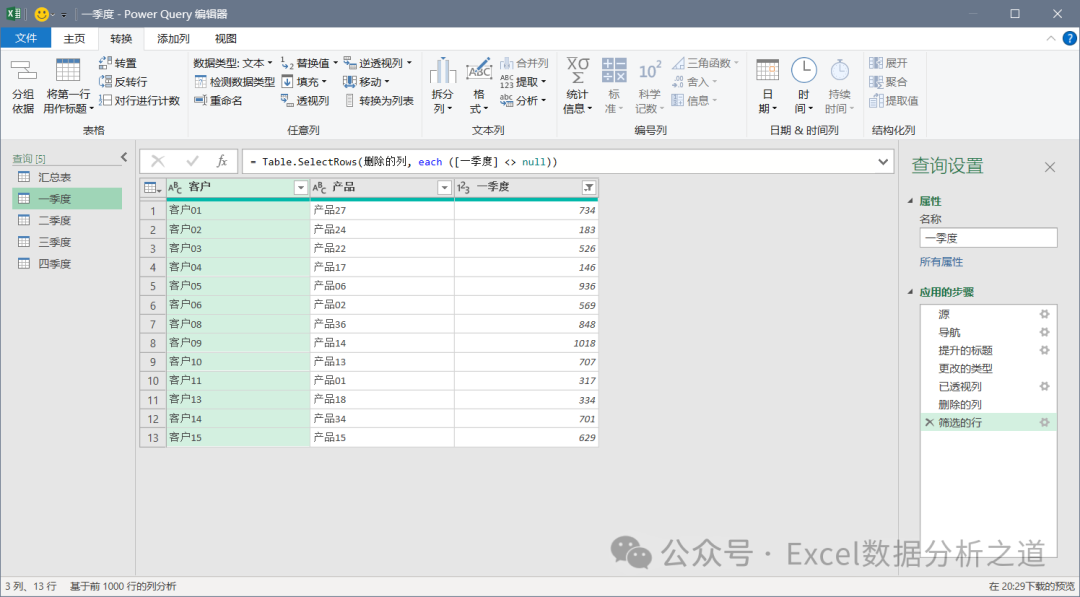This screenshot has width=1080, height=597.
Task: Click 对行进行计数 count rows button
Action: click(x=139, y=101)
